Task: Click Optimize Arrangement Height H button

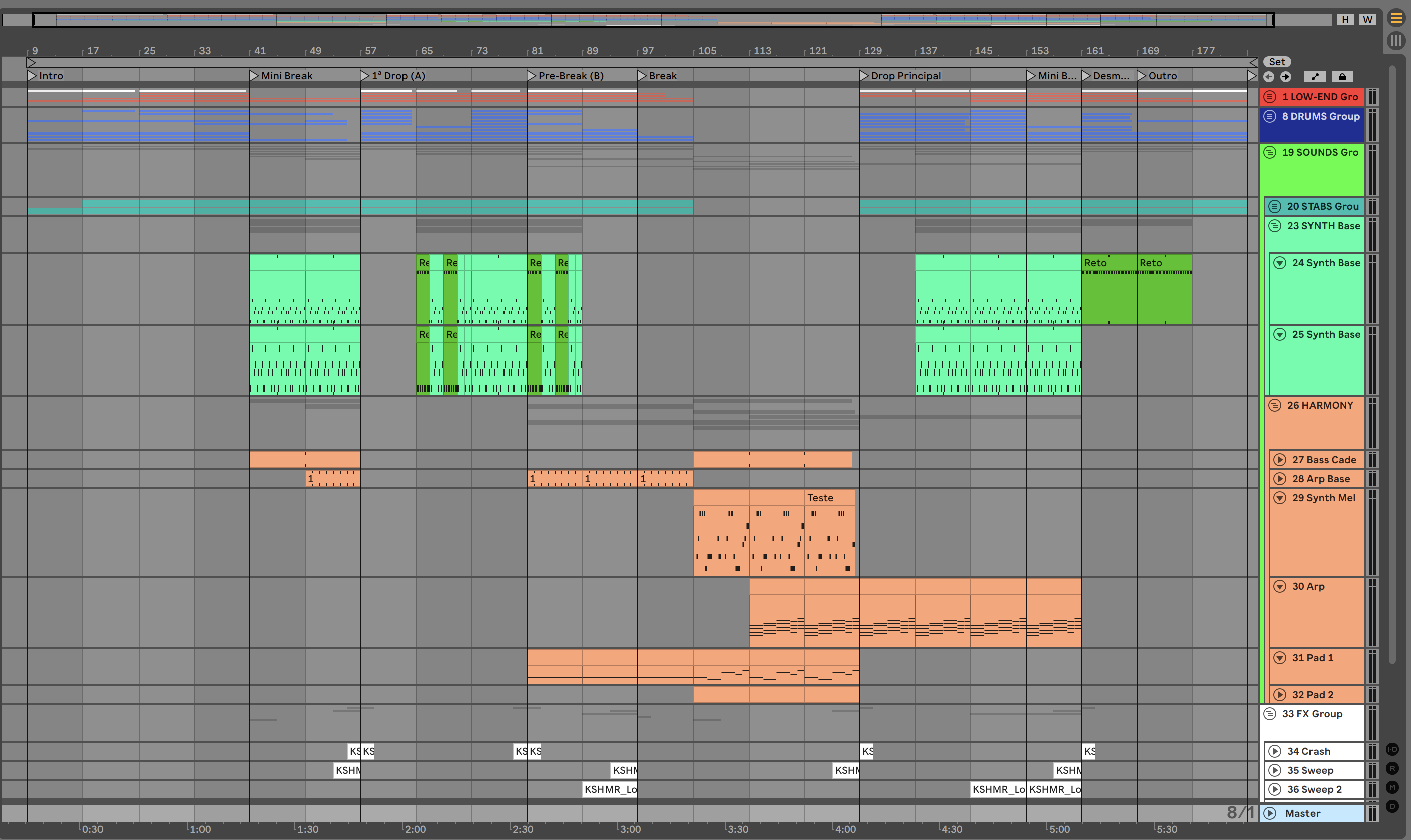Action: click(x=1345, y=20)
